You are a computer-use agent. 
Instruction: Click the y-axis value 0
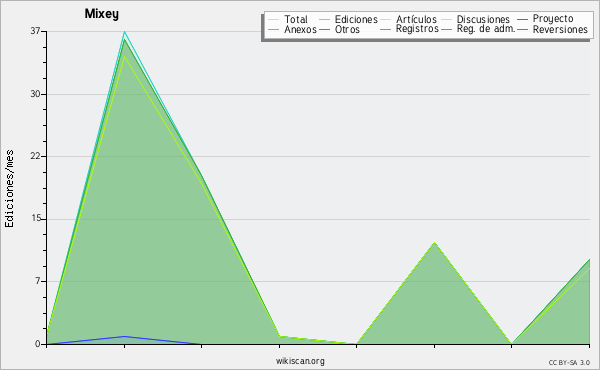click(38, 344)
